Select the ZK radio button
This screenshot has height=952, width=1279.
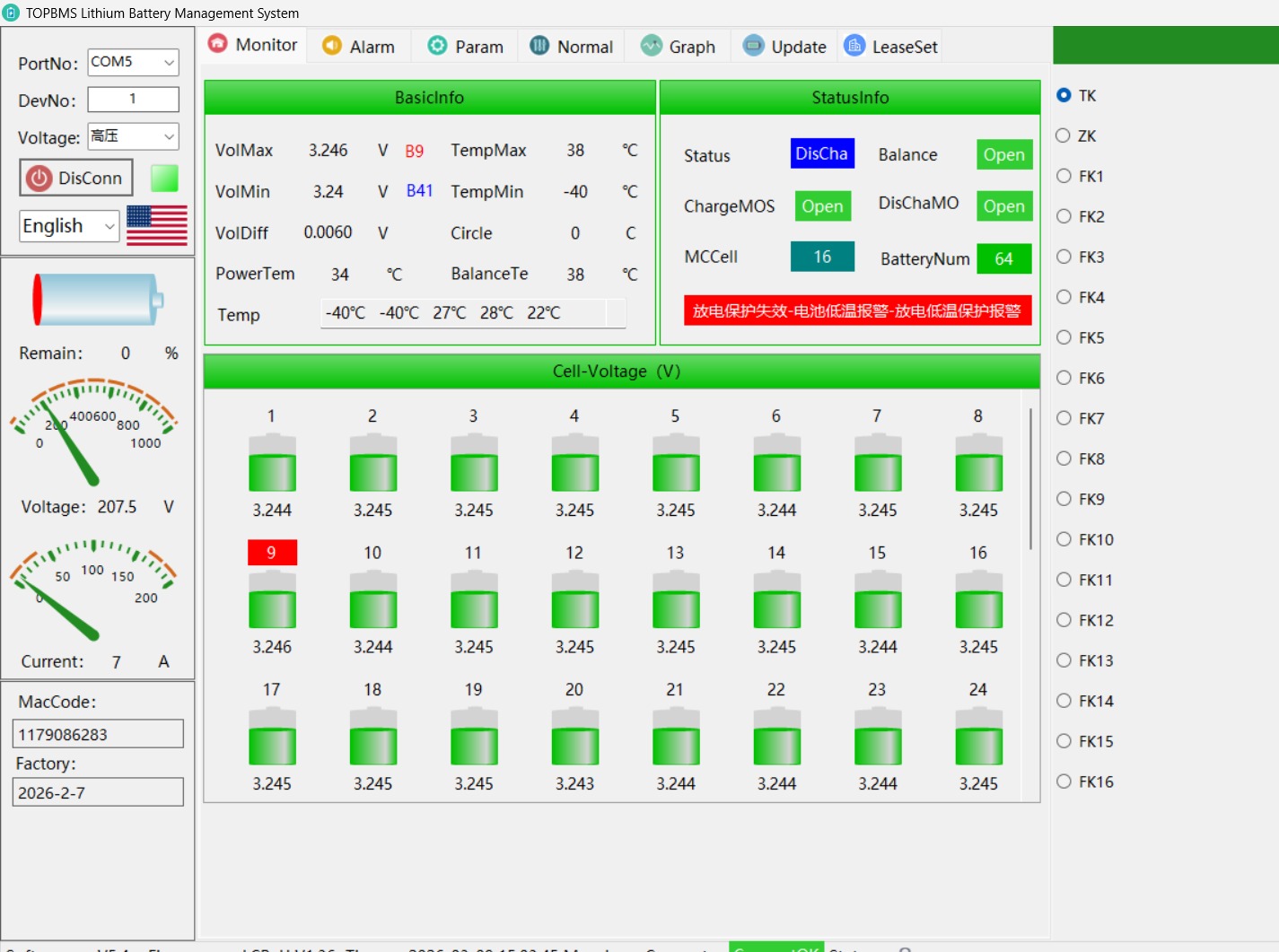click(1064, 135)
